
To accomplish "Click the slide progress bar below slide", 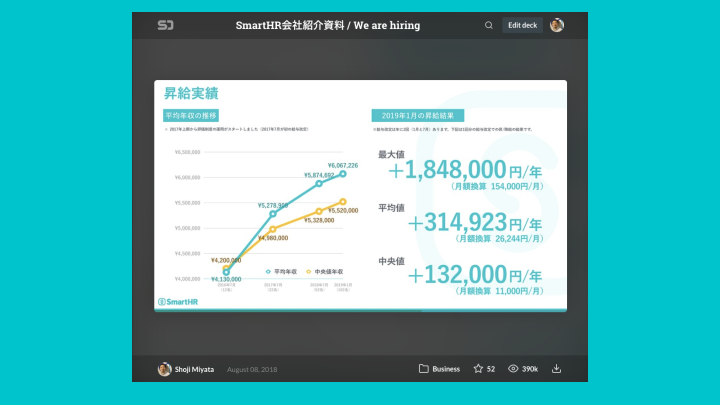I will [360, 310].
